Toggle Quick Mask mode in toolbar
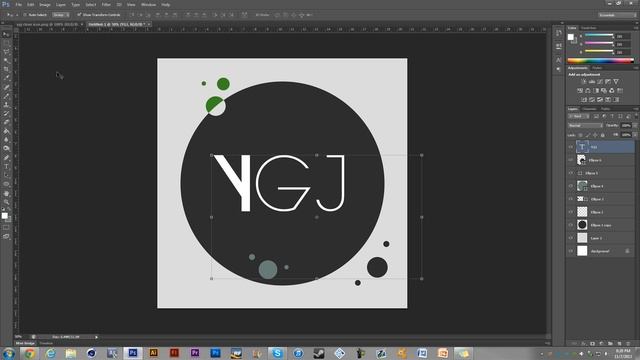Screen dimensions: 640x360 pos(6,228)
